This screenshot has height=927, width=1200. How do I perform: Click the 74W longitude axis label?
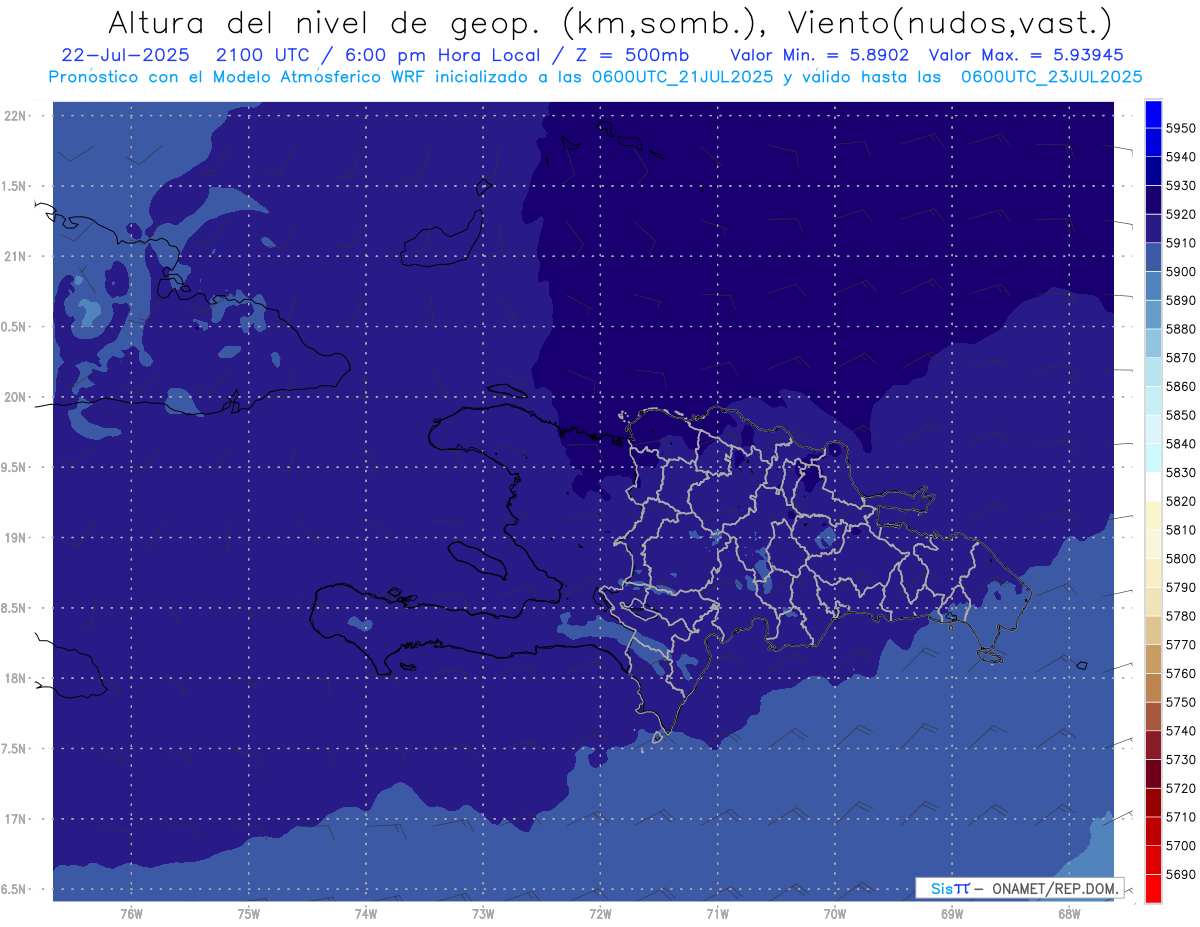(366, 914)
